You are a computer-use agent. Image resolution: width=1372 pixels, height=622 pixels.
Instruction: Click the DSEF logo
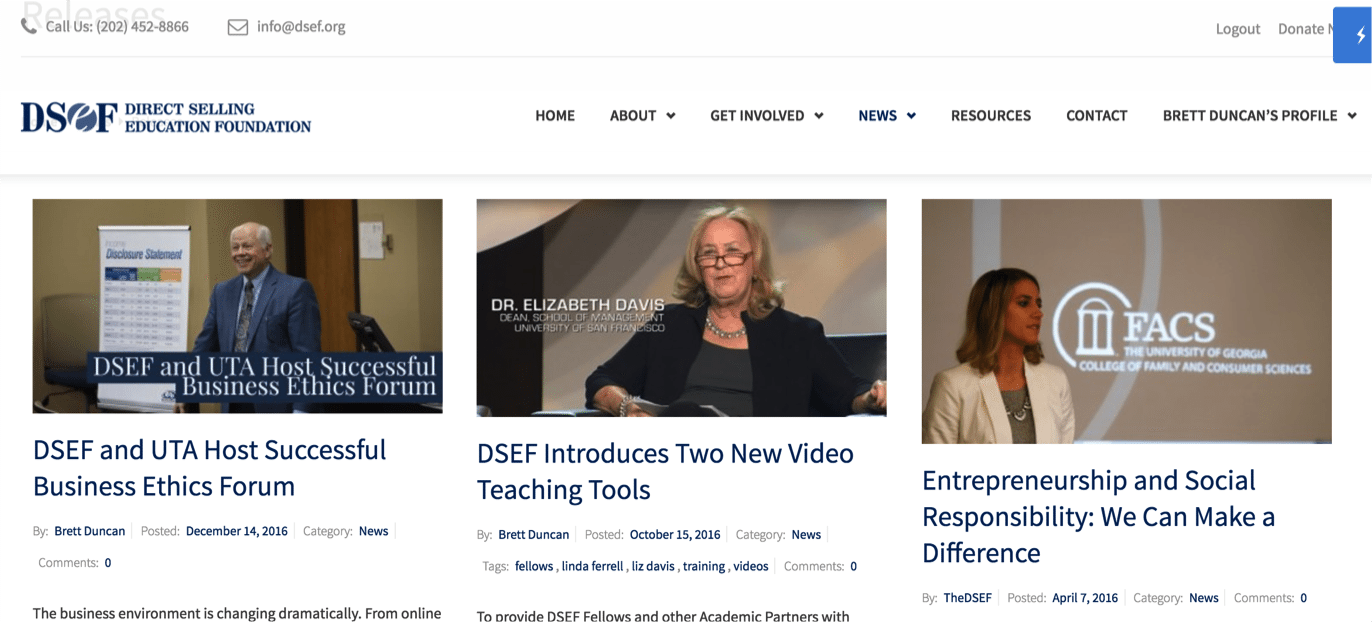click(166, 117)
